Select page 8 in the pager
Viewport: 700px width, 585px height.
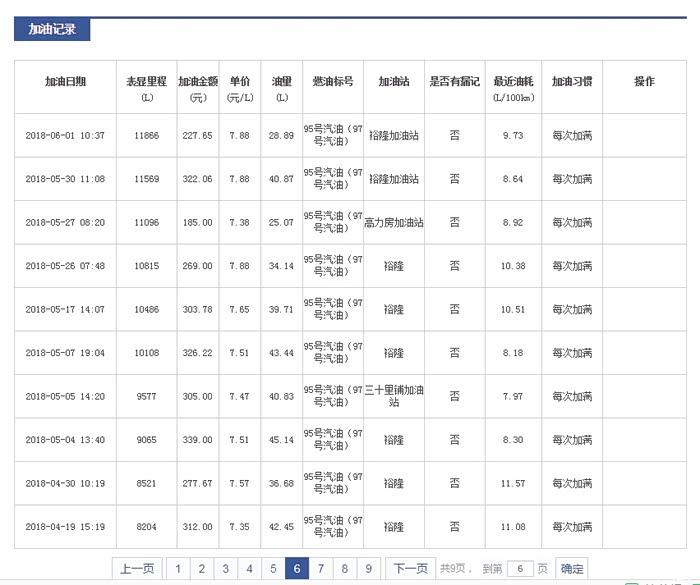tap(345, 569)
